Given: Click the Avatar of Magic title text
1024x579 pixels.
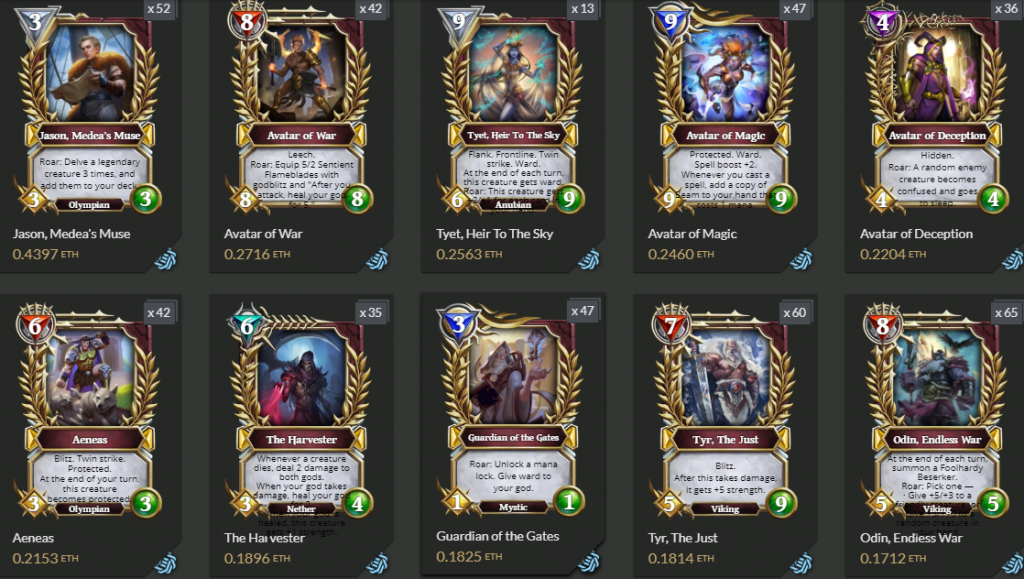Looking at the screenshot, I should pyautogui.click(x=692, y=234).
